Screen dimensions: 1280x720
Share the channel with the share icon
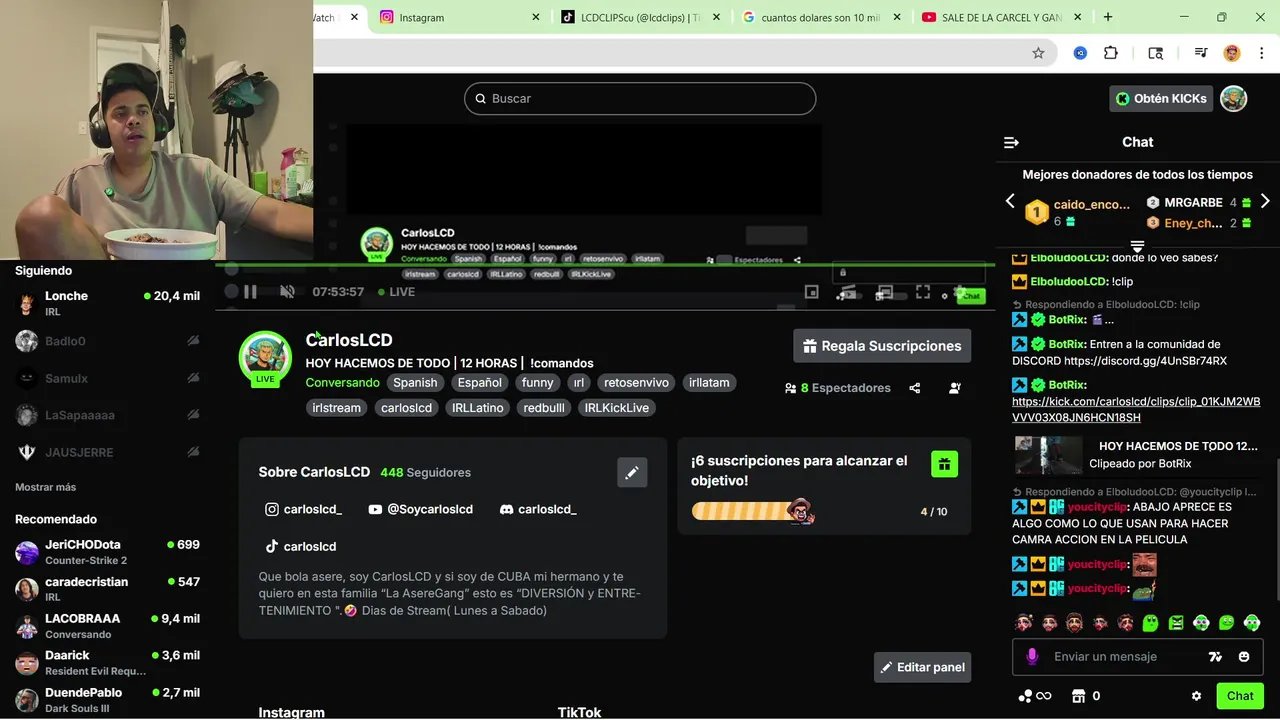915,388
